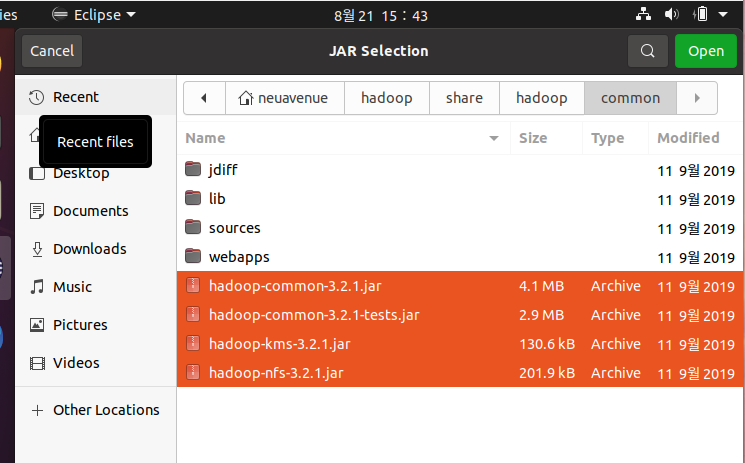Go to first hadoop path segment
745x463 pixels.
(x=387, y=98)
